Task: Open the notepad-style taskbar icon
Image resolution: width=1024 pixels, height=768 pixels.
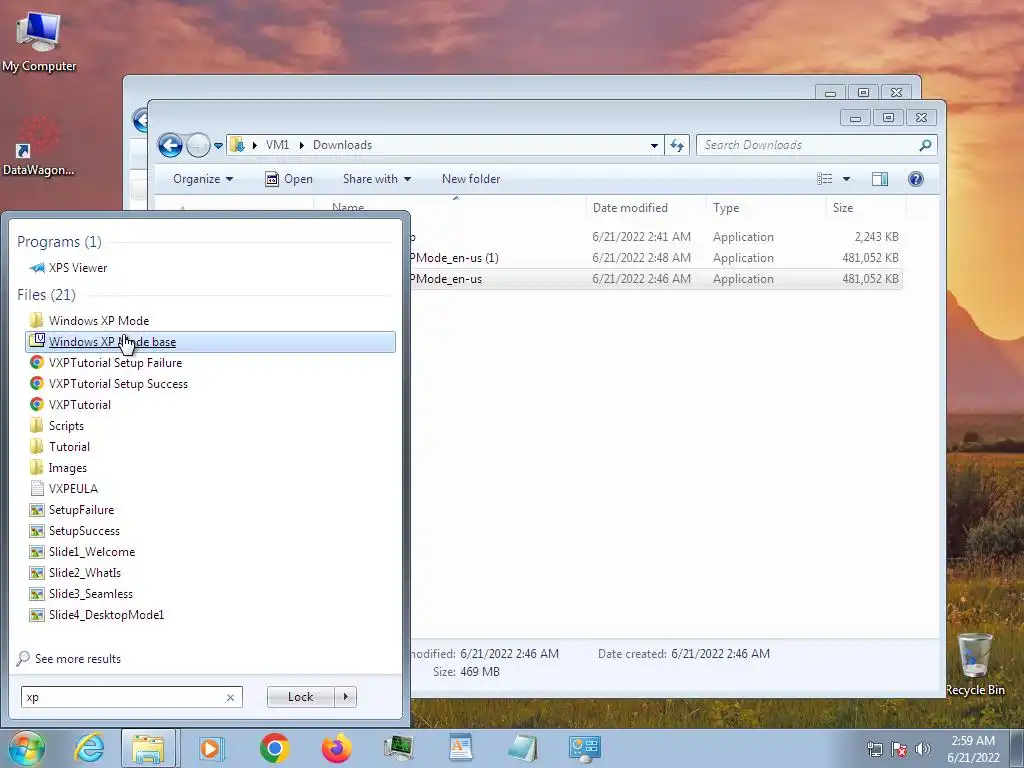Action: click(x=522, y=748)
